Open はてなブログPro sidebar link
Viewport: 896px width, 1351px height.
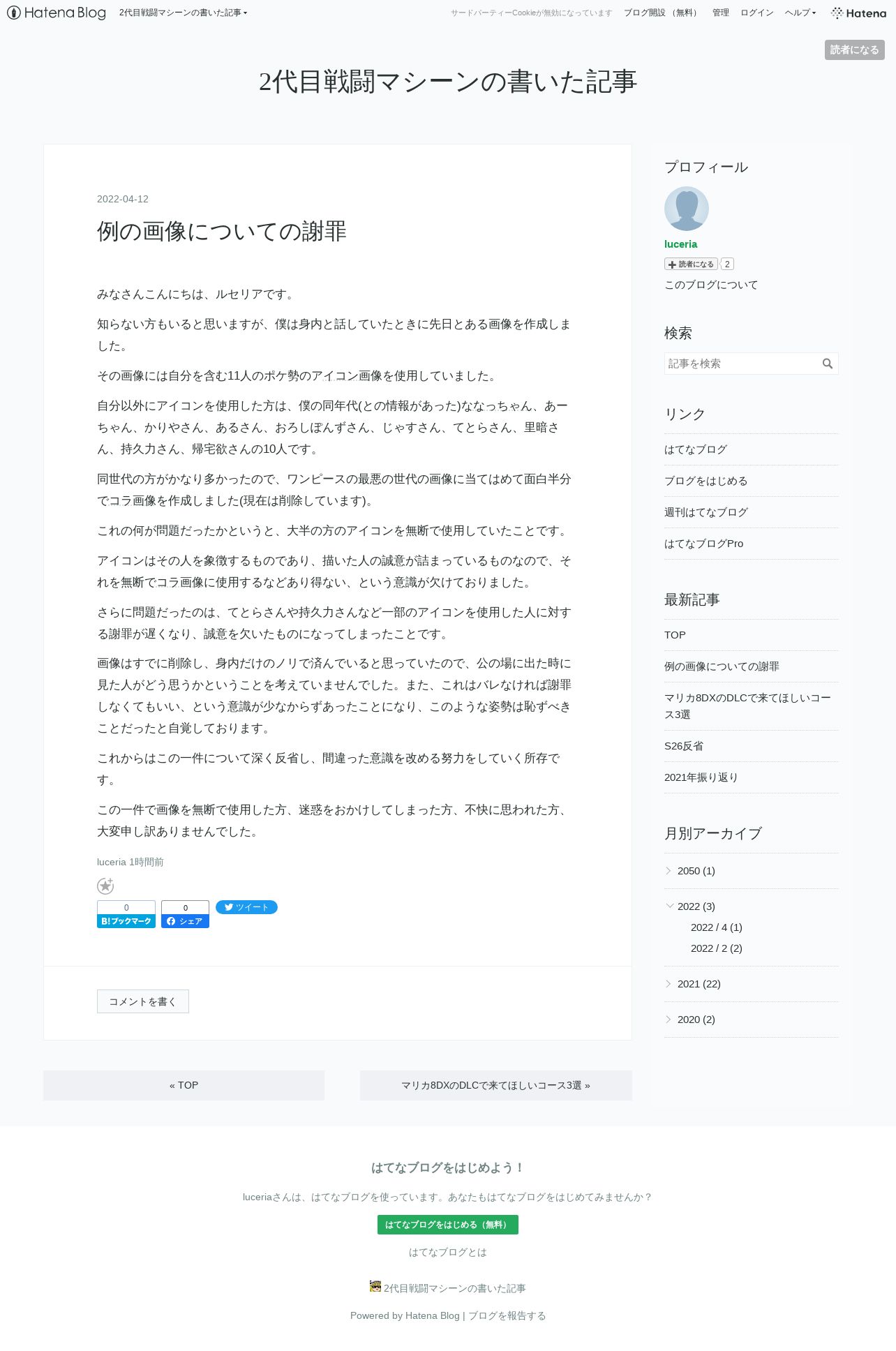coord(704,544)
